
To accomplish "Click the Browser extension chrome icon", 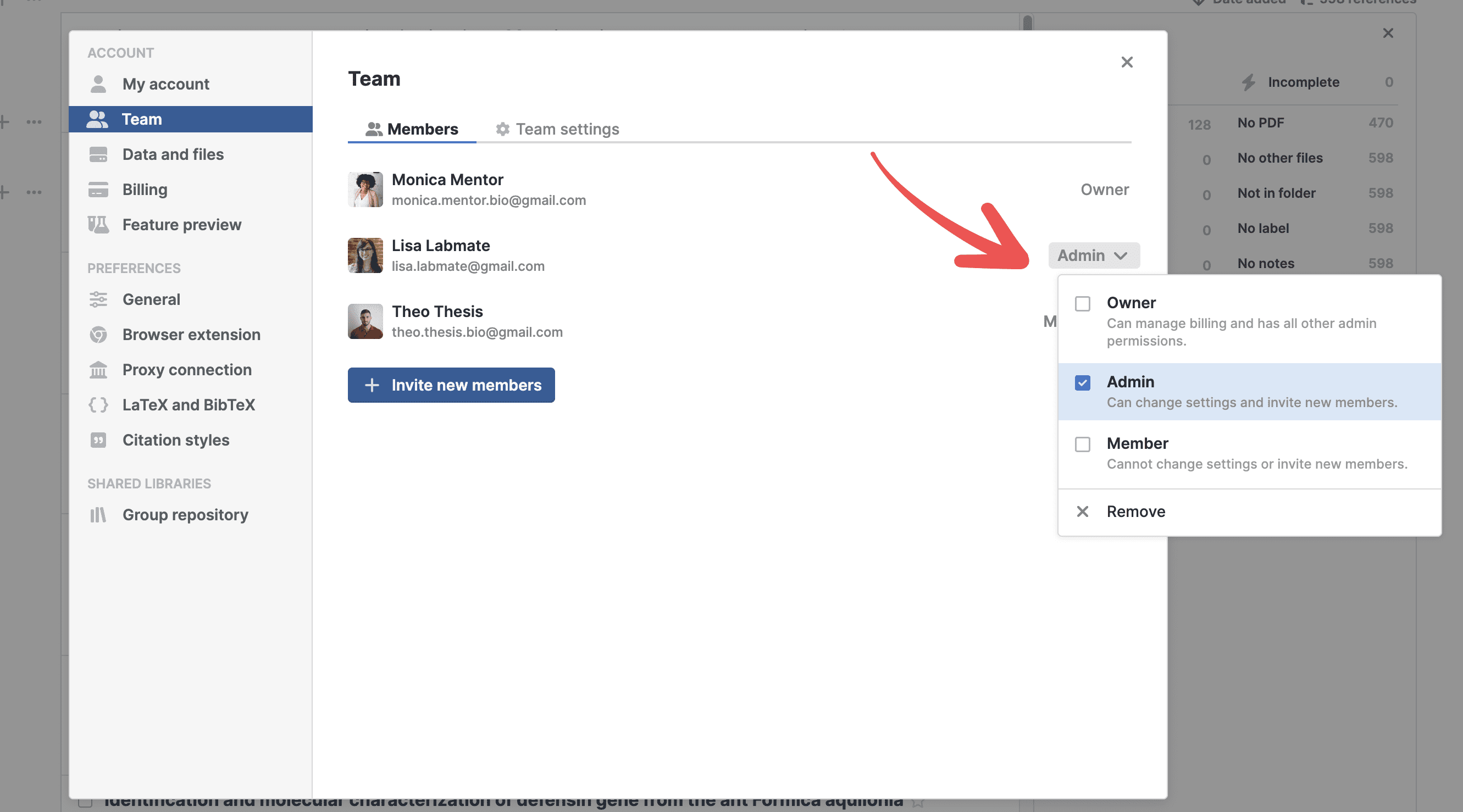I will 98,335.
